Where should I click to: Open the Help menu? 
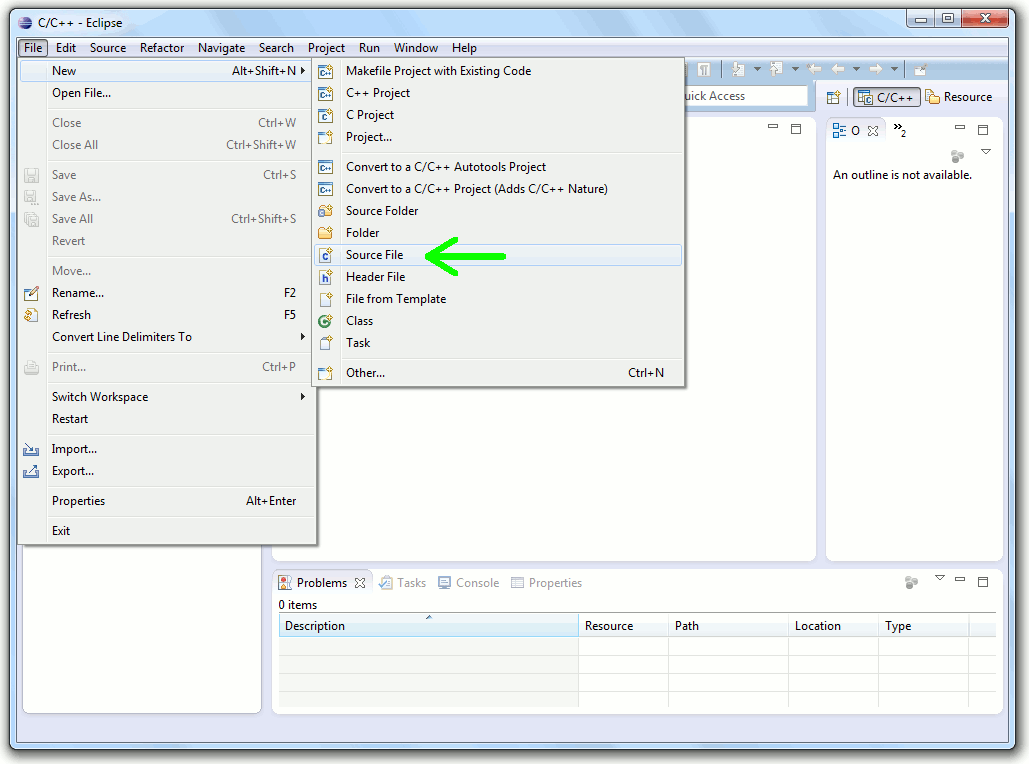tap(464, 48)
